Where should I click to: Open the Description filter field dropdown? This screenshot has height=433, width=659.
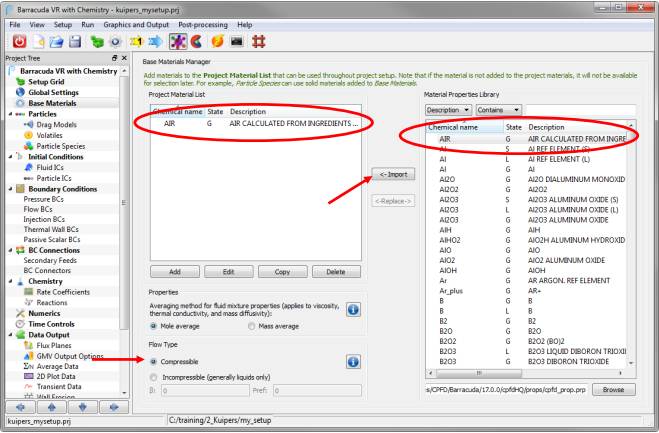pyautogui.click(x=443, y=109)
